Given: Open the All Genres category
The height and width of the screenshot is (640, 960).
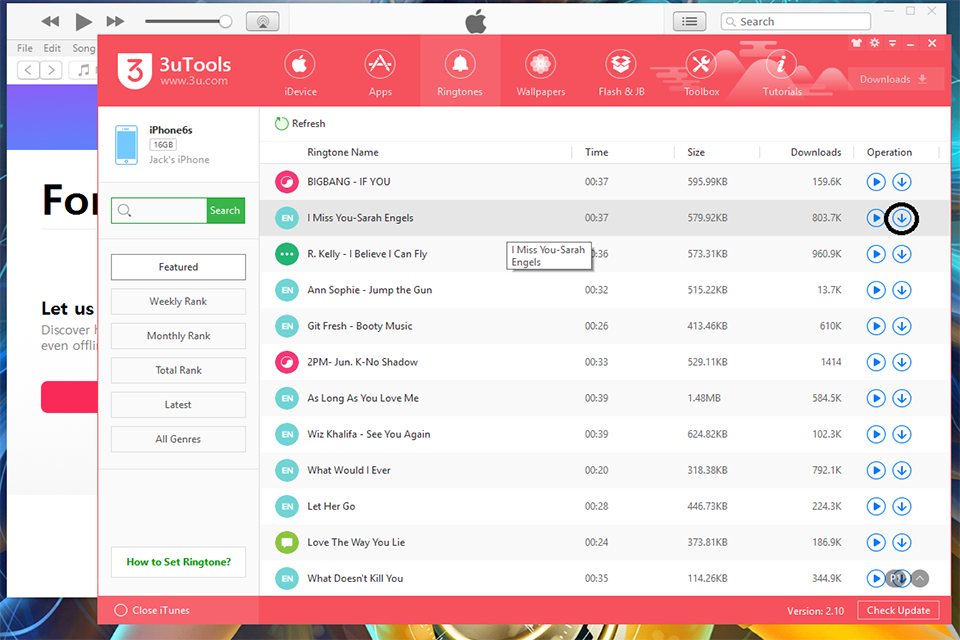Looking at the screenshot, I should coord(178,439).
